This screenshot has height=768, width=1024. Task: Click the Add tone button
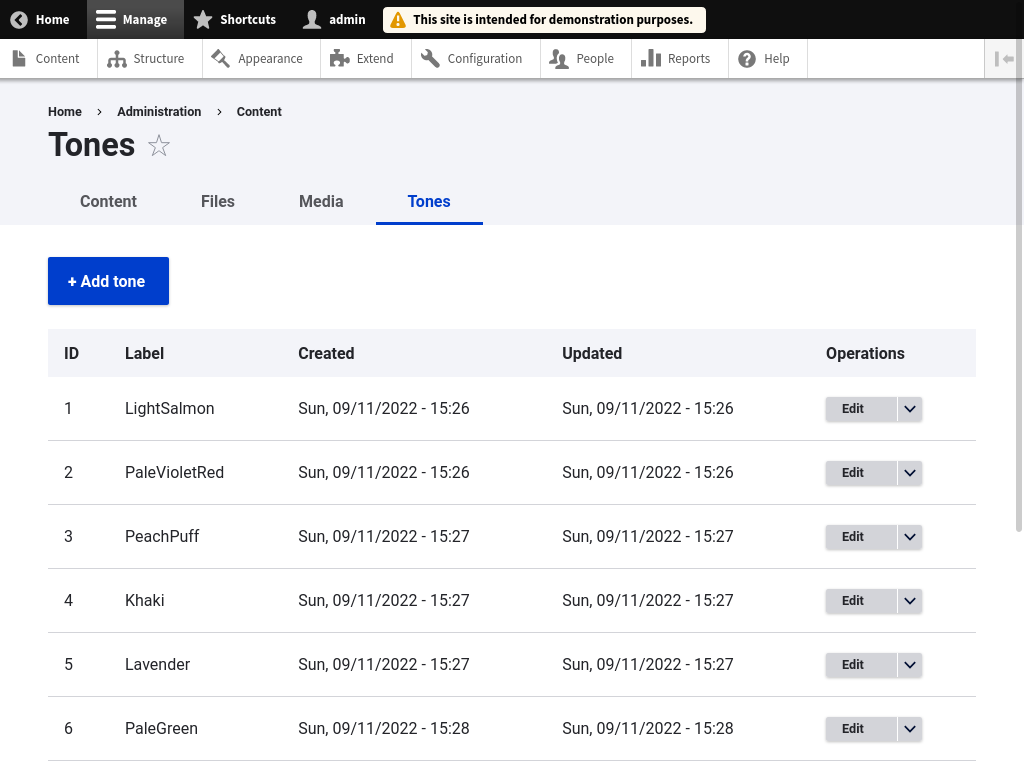(x=108, y=281)
